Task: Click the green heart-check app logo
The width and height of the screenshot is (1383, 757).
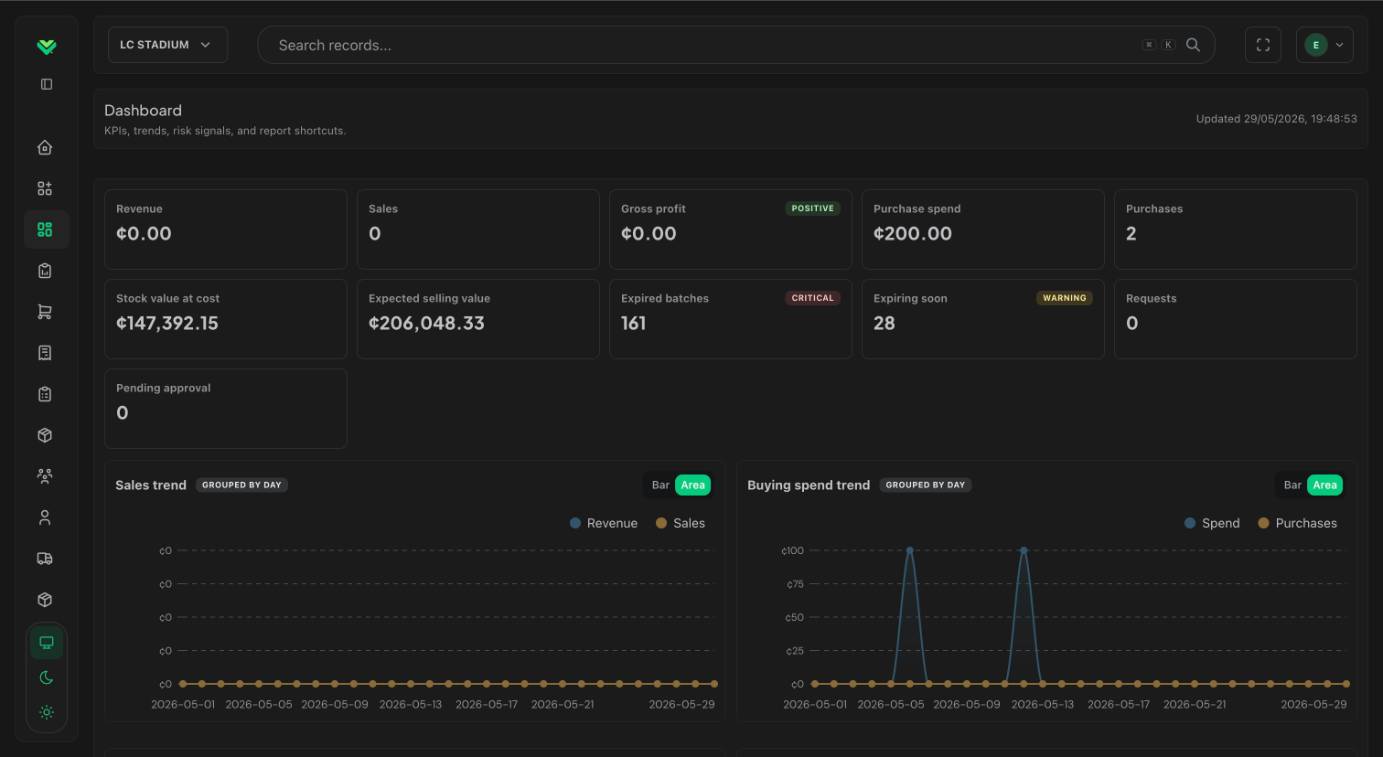Action: click(x=46, y=46)
